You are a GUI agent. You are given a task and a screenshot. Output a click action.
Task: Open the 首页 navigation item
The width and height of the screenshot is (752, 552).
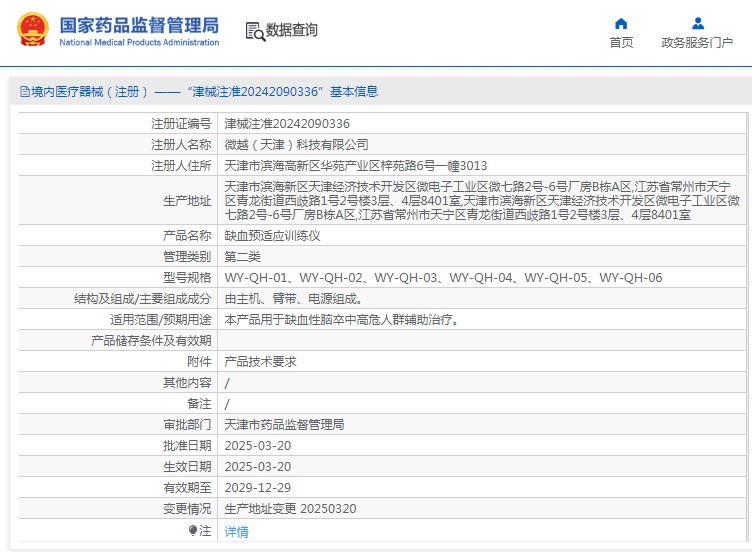621,42
